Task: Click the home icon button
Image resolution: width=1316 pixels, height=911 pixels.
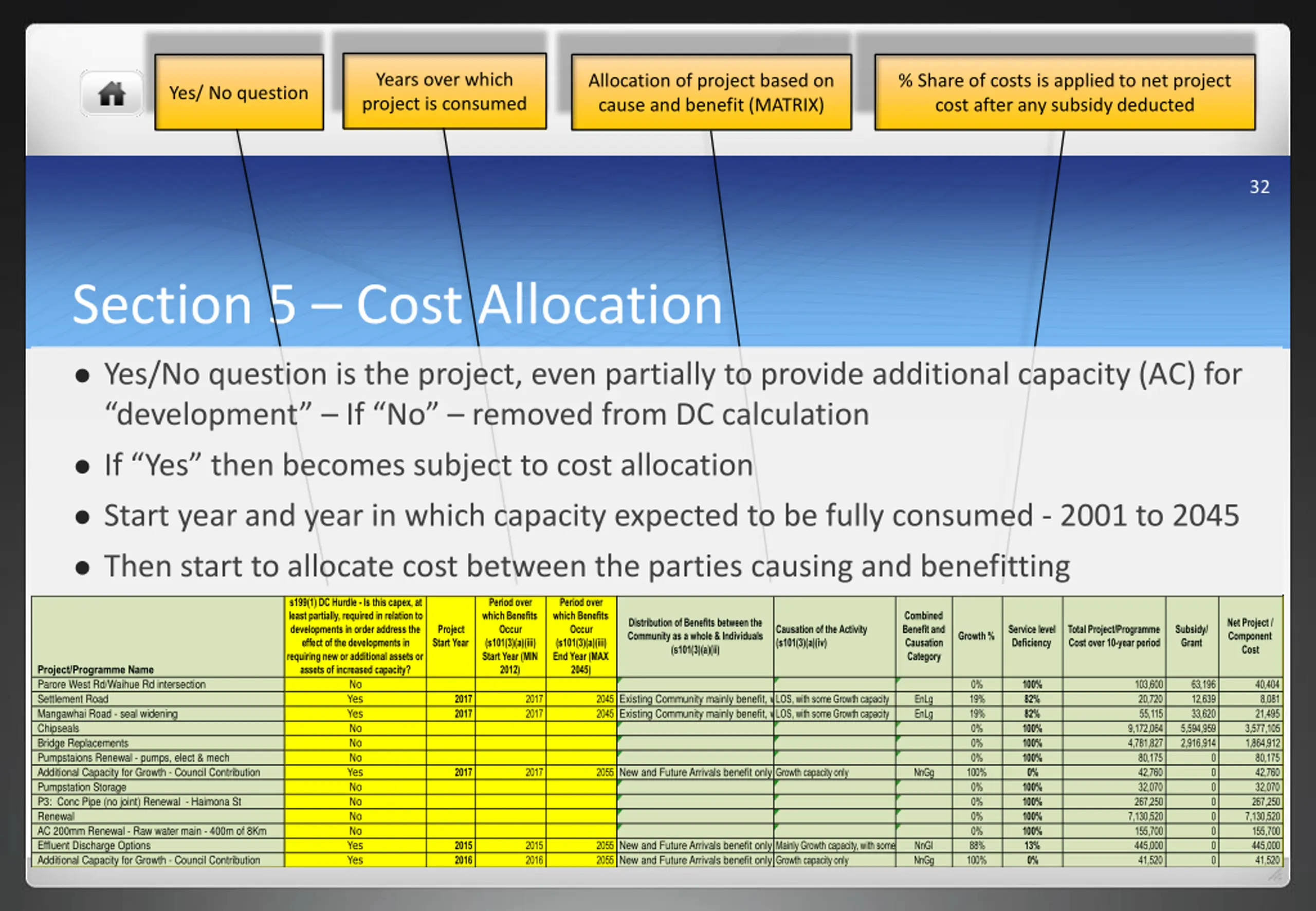Action: pyautogui.click(x=112, y=94)
